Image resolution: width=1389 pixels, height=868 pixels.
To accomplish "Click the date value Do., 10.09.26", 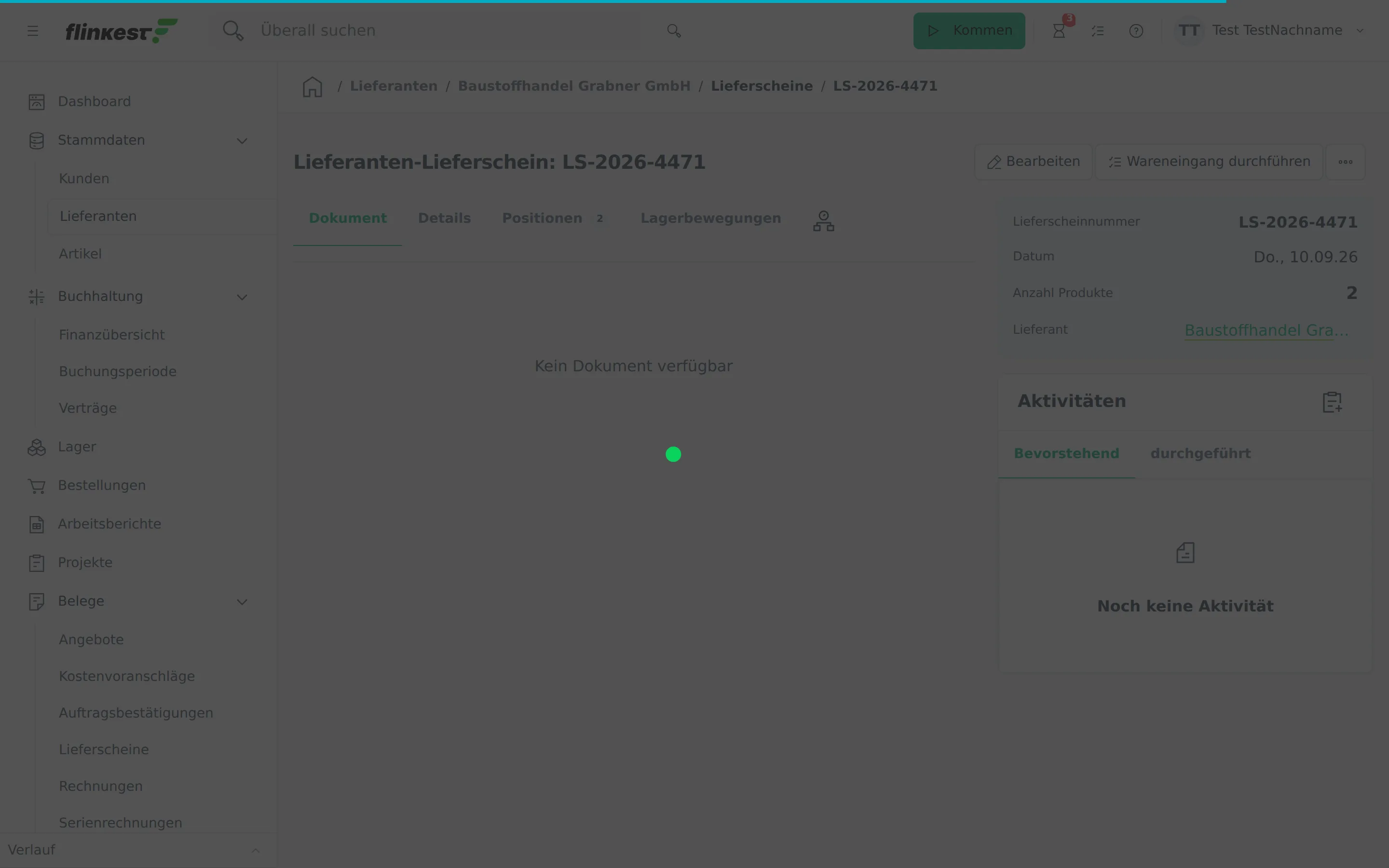I will [1305, 257].
